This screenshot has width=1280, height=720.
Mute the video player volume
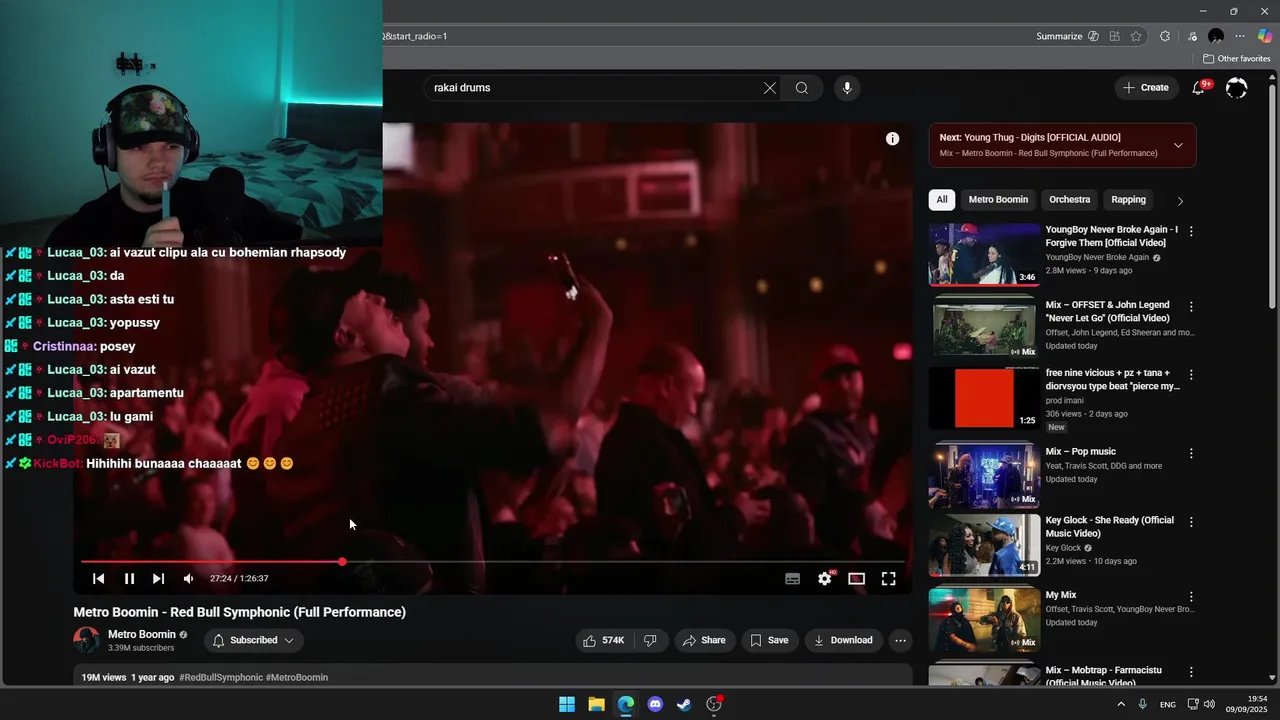coord(188,578)
